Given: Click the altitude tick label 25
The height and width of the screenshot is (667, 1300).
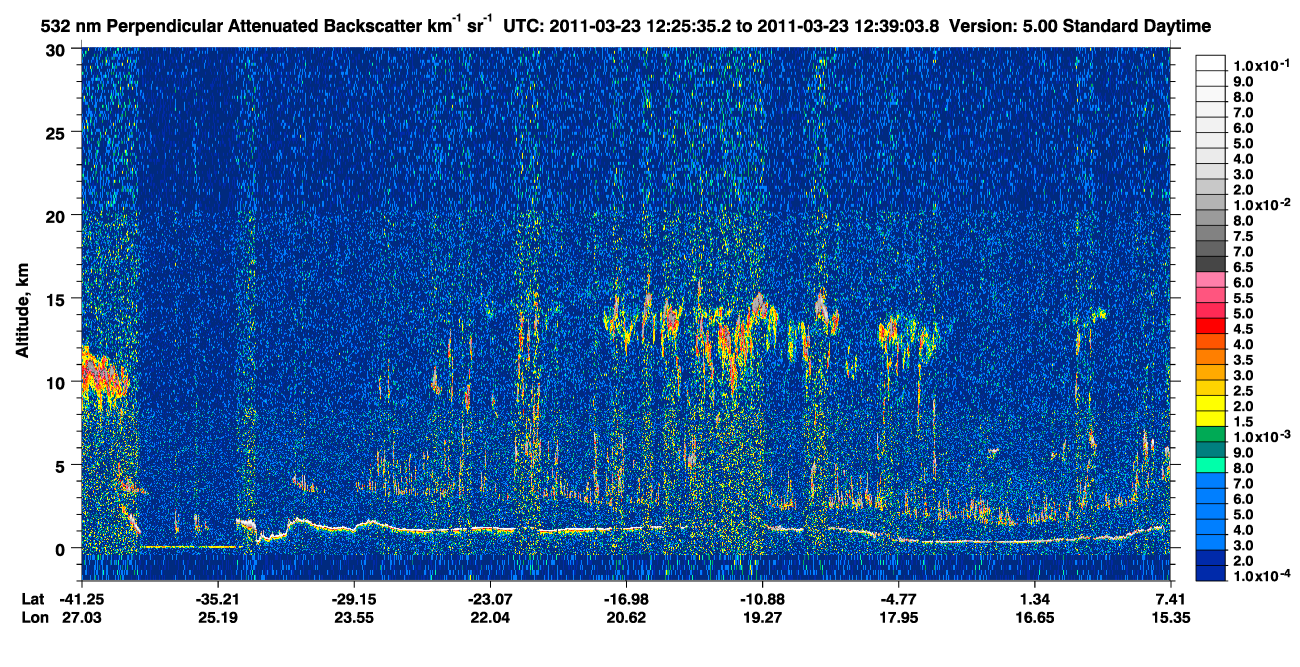Looking at the screenshot, I should coord(55,132).
